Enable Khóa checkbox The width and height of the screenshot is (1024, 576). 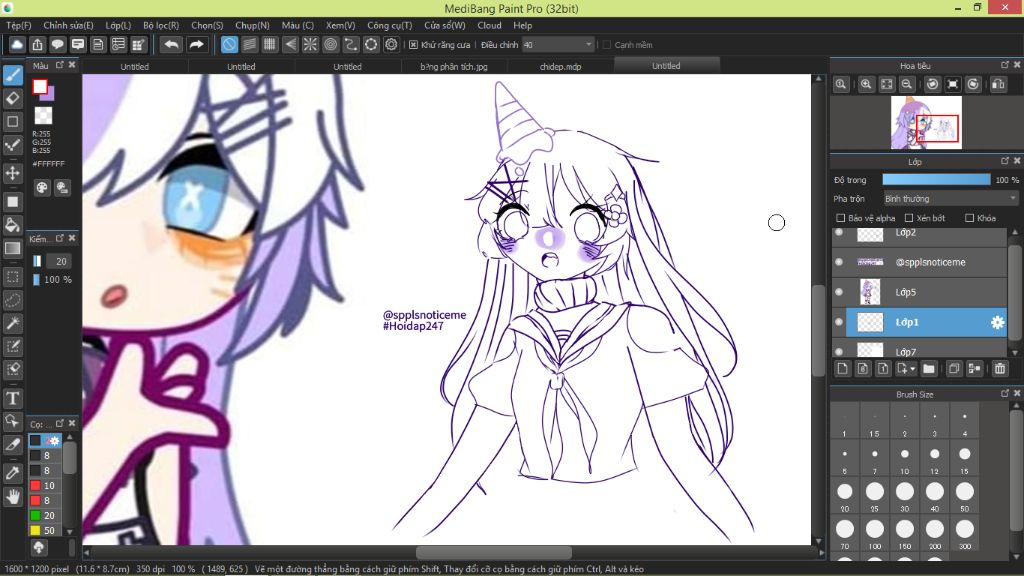tap(969, 218)
